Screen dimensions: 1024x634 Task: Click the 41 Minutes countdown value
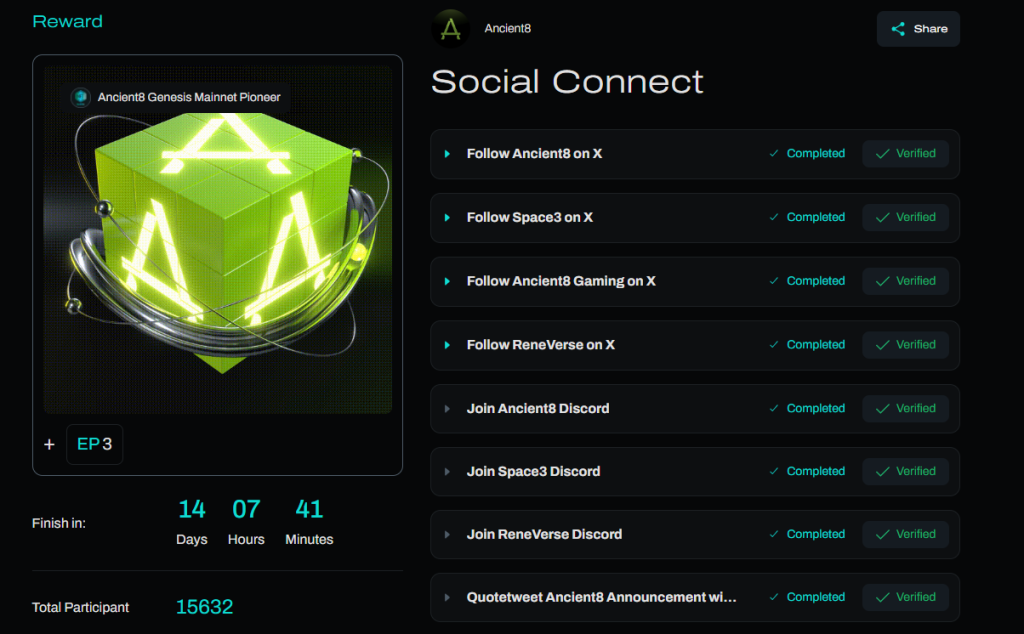[x=309, y=509]
